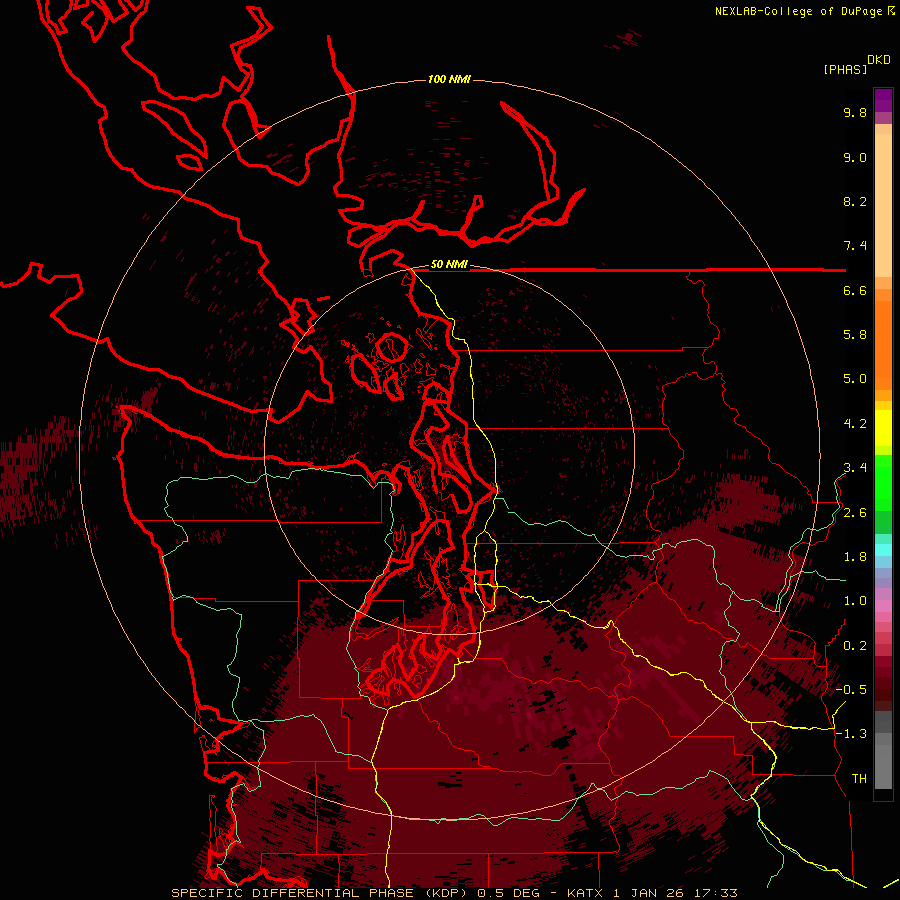The image size is (900, 900).
Task: Click the NEXLAB-College of DuPage label
Action: pos(798,11)
